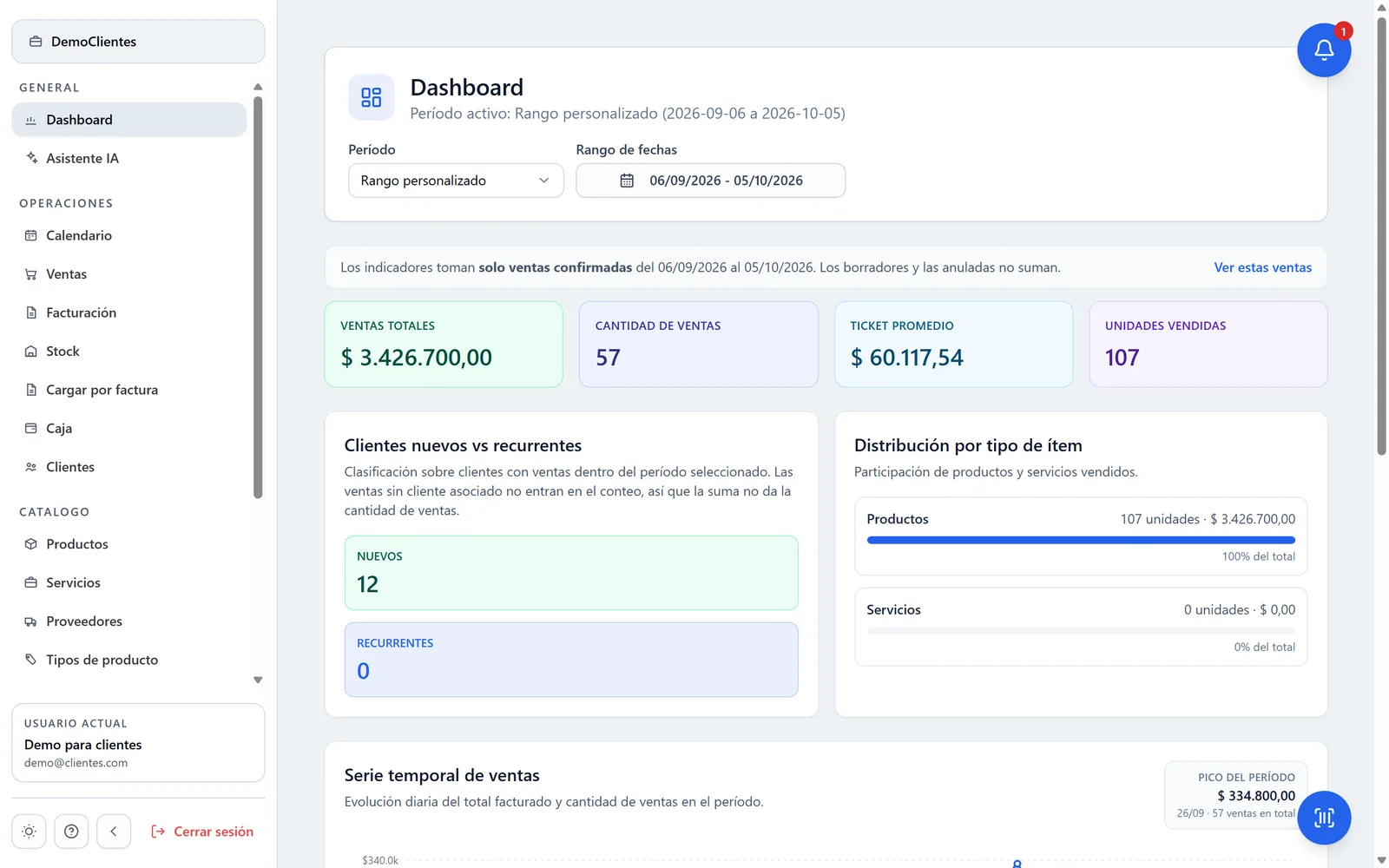
Task: Click the DemoClientes workspace icon
Action: pos(36,42)
